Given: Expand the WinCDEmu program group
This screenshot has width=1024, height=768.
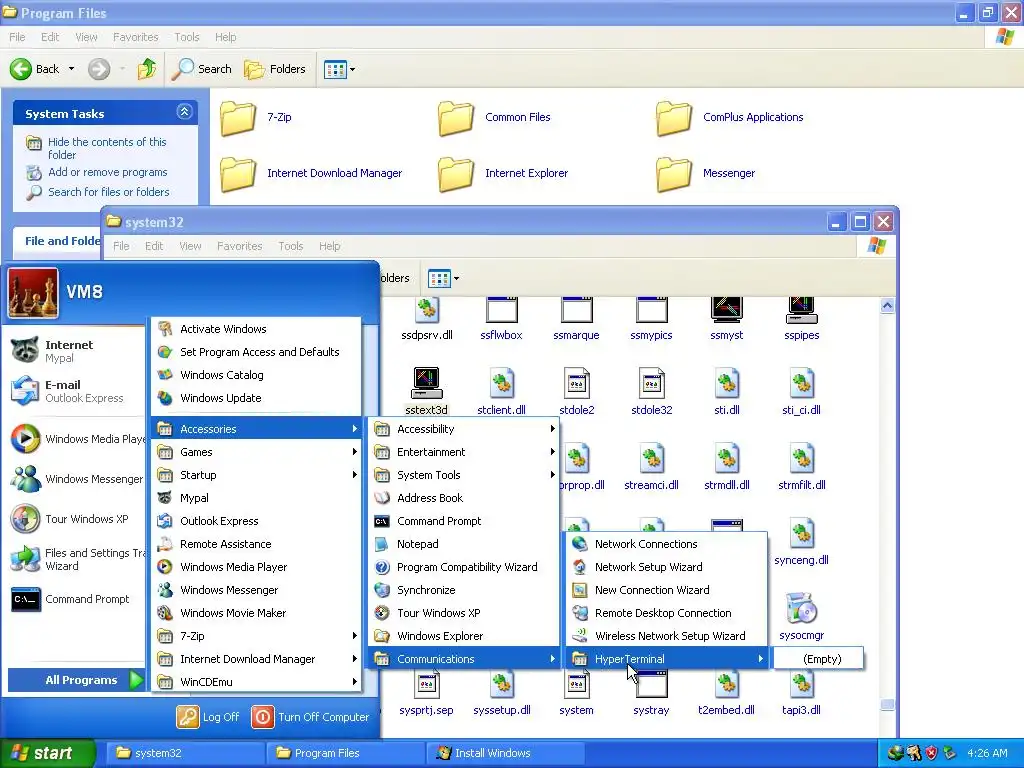Looking at the screenshot, I should click(x=257, y=682).
